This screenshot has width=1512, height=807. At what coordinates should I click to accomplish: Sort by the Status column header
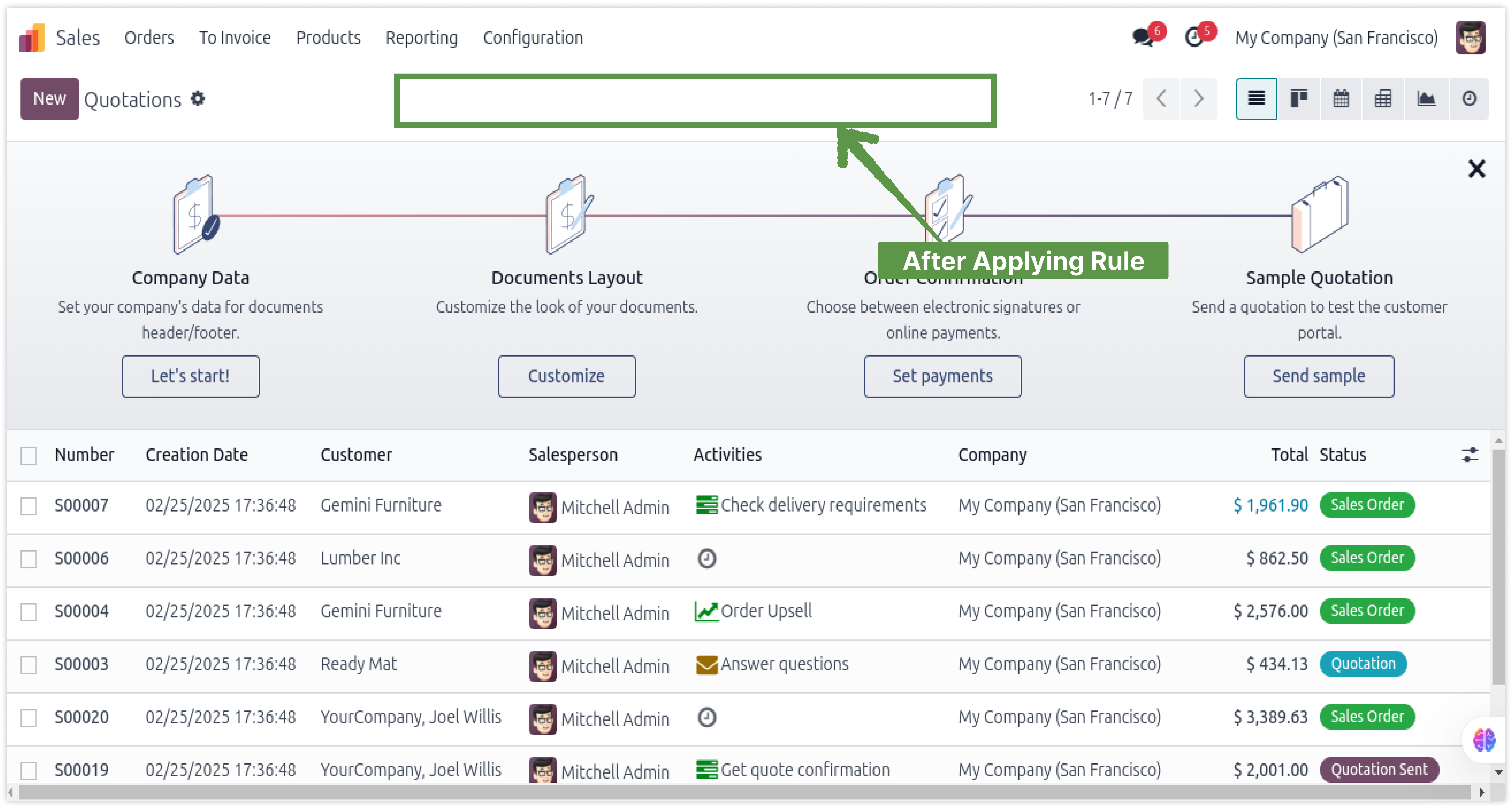[x=1343, y=455]
